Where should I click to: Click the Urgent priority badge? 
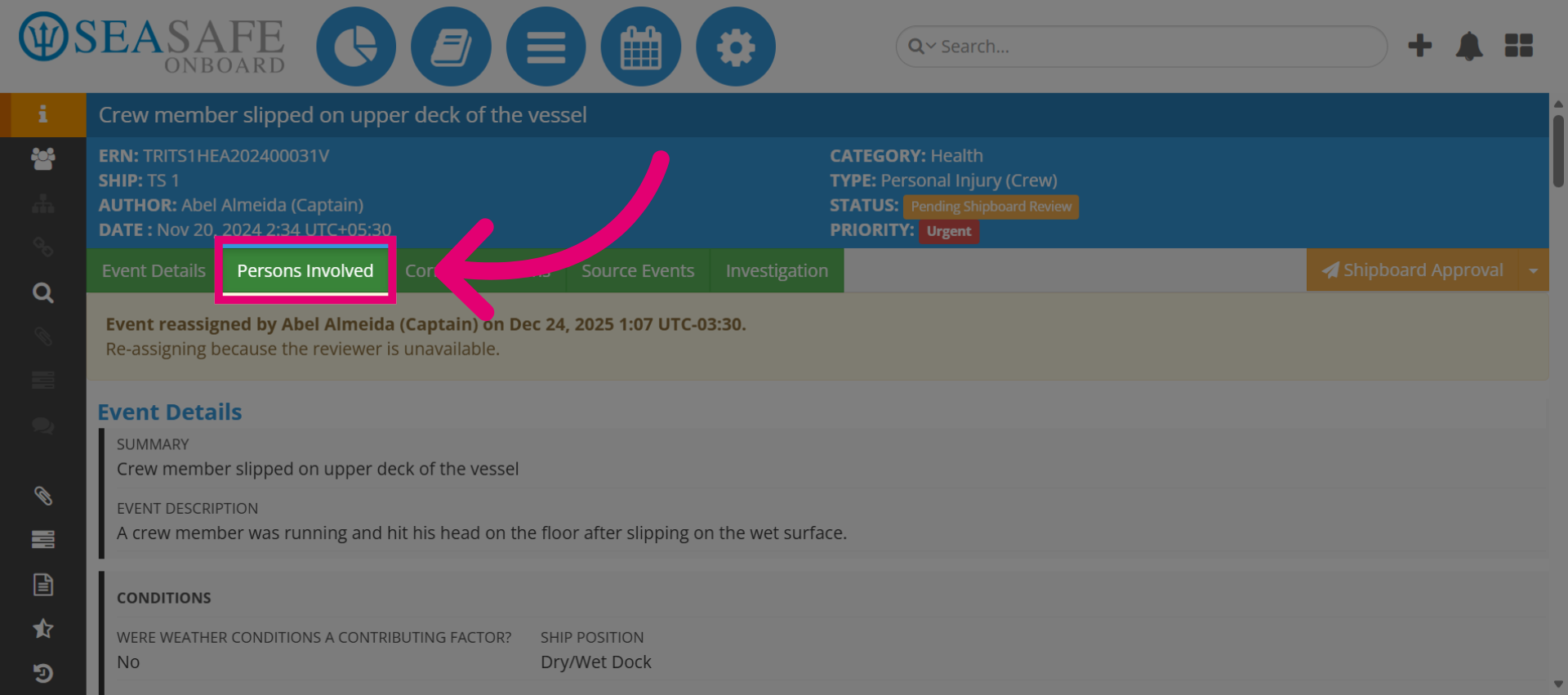point(949,231)
